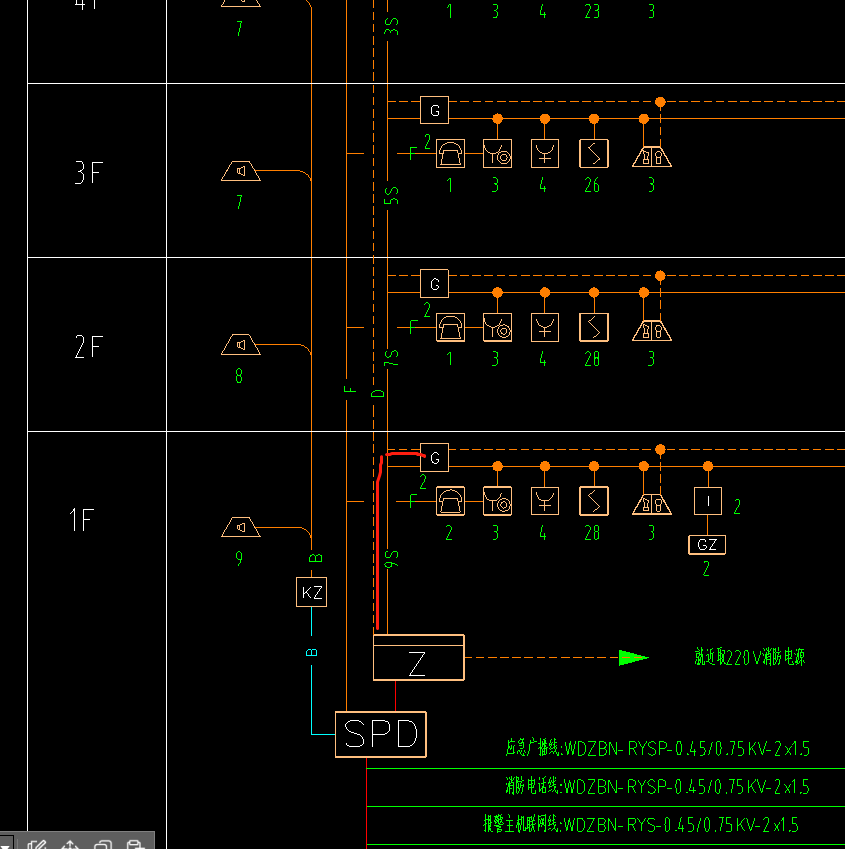This screenshot has width=845, height=849.
Task: Select the fire telephone symbol on 2F
Action: pos(450,328)
